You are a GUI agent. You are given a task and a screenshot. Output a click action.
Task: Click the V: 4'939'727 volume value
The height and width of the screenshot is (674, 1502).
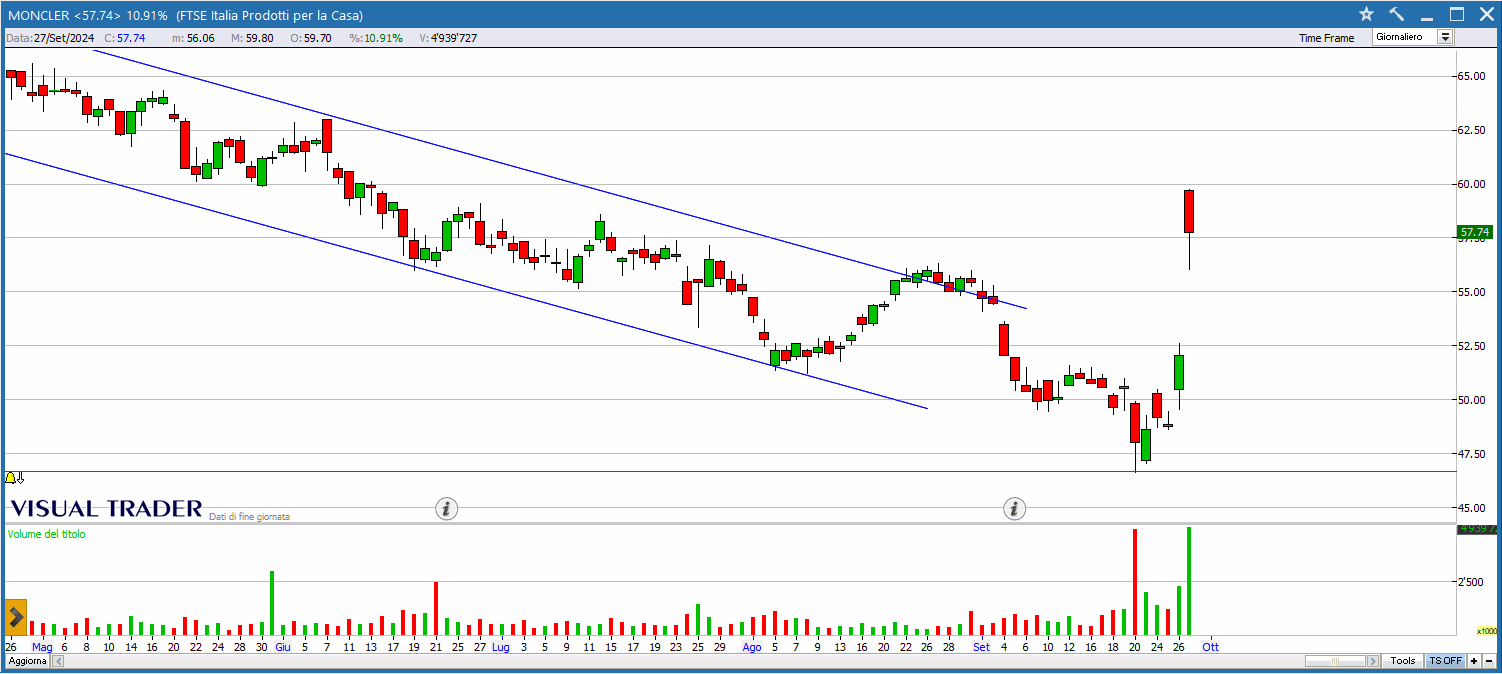point(448,38)
